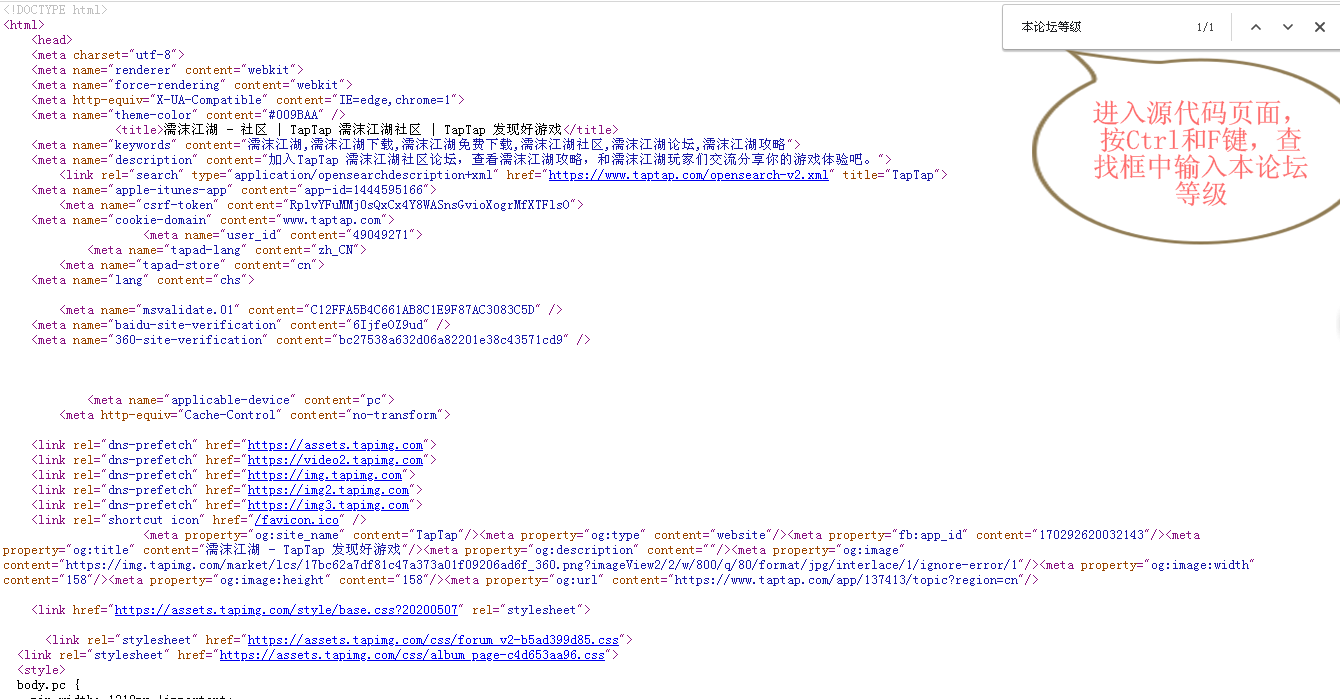Click the meta name="renderer" line
The width and height of the screenshot is (1340, 699).
[167, 70]
